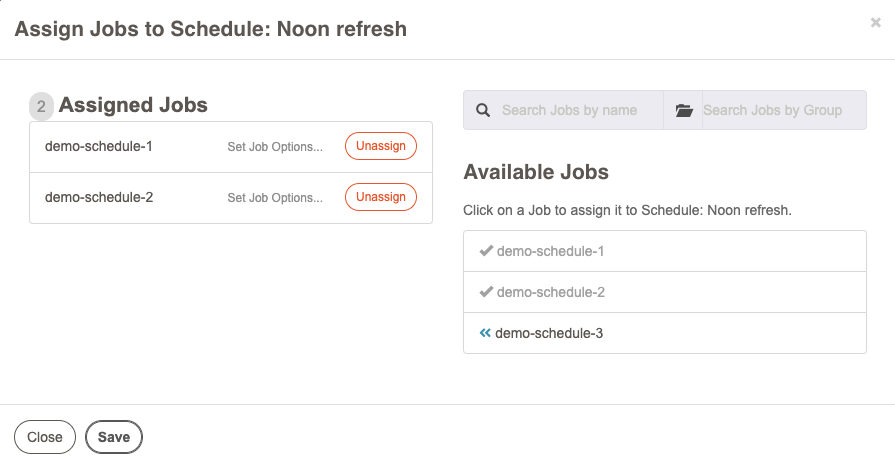Click the assigned jobs count badge

click(x=41, y=106)
